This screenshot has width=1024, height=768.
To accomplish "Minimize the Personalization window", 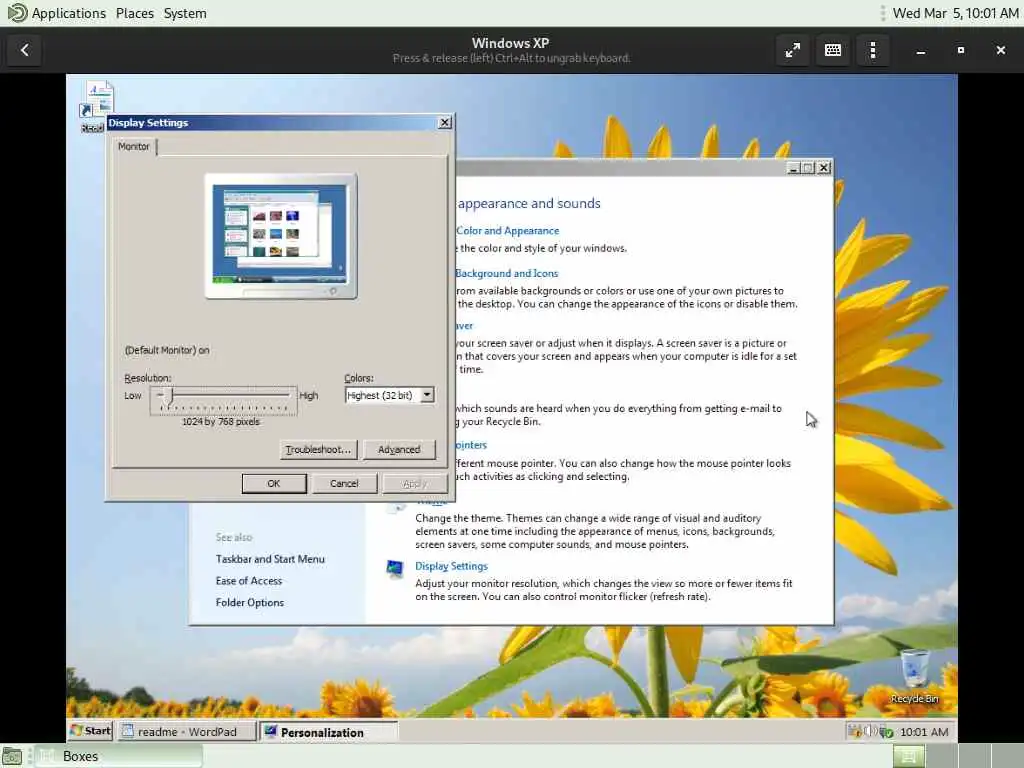I will pyautogui.click(x=793, y=168).
